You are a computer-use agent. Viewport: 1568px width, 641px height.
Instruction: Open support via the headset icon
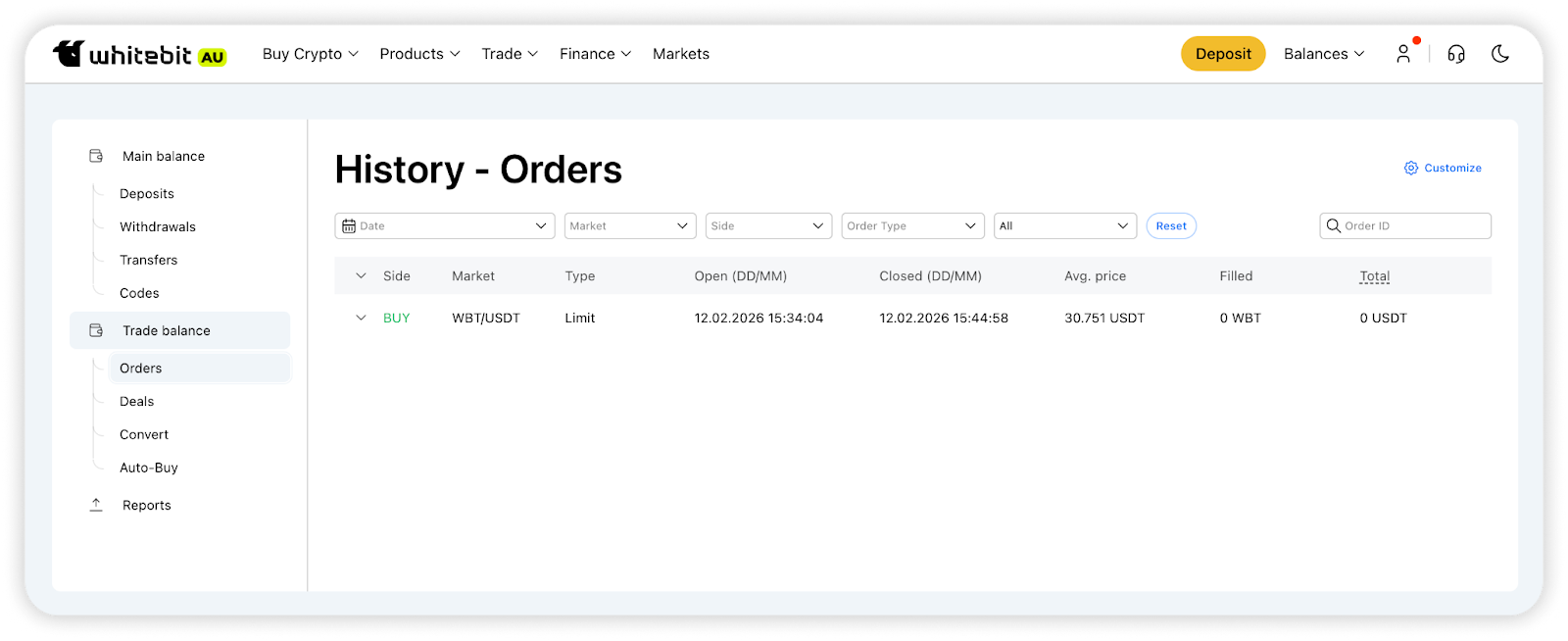click(x=1456, y=54)
